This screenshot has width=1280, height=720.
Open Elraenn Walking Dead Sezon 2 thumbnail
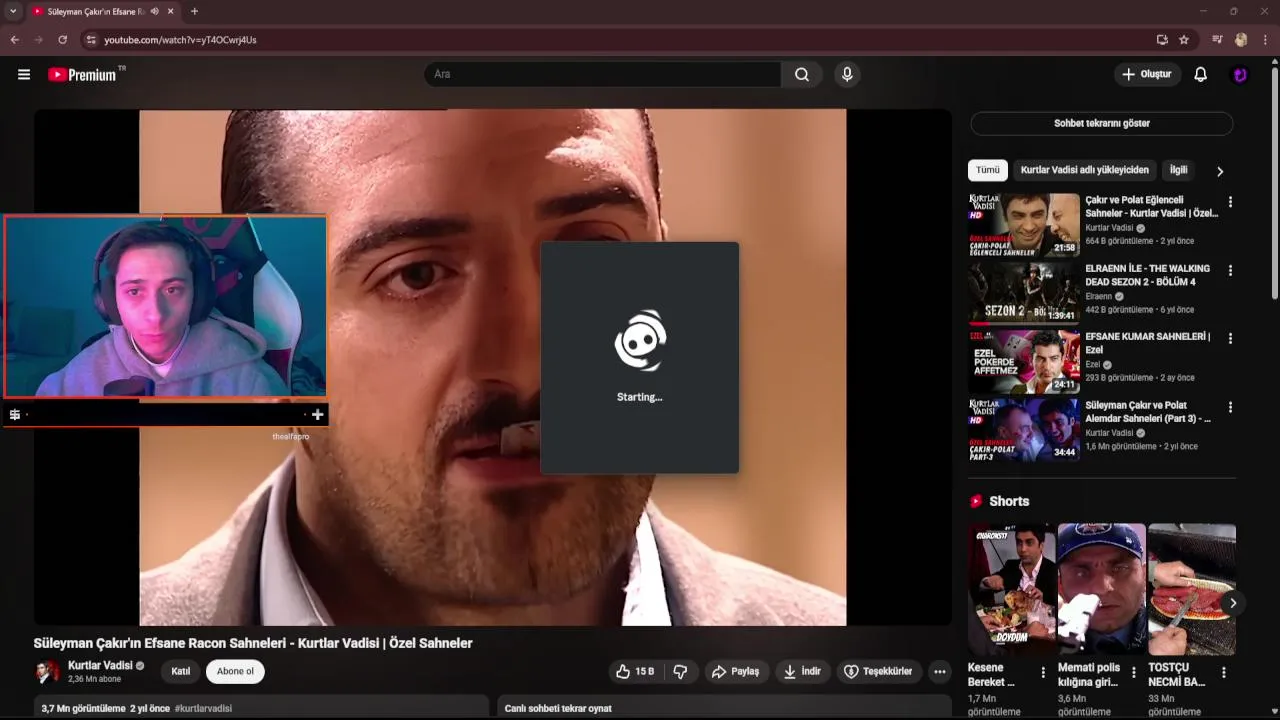(x=1024, y=293)
